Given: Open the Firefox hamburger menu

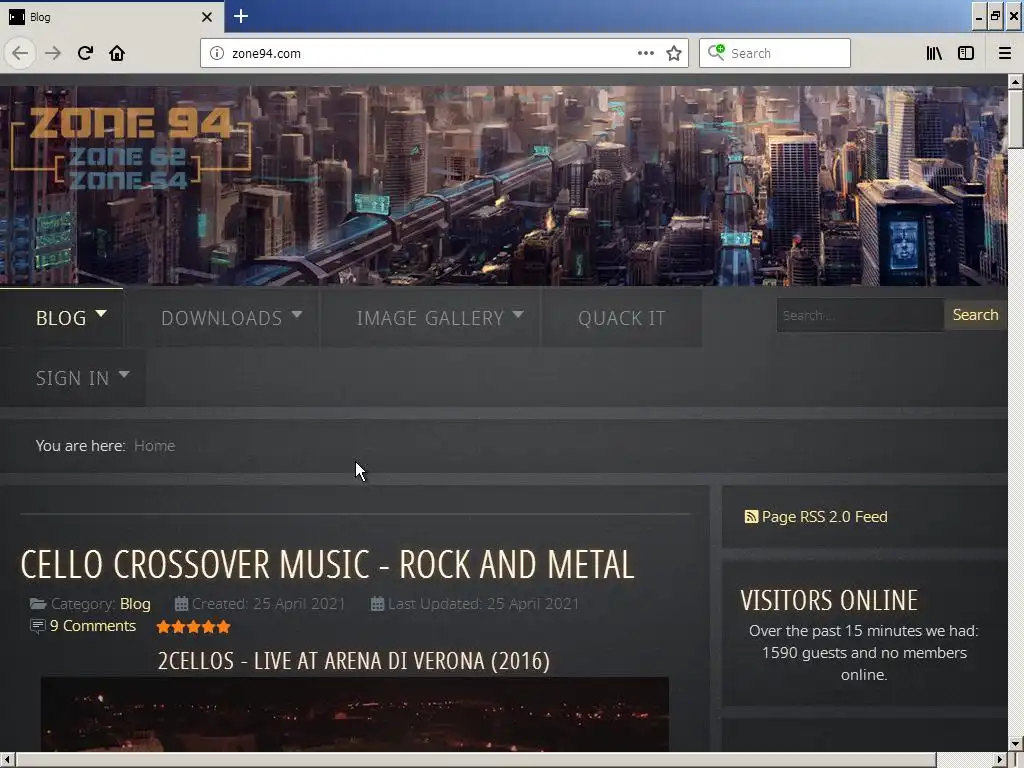Looking at the screenshot, I should (x=1005, y=53).
